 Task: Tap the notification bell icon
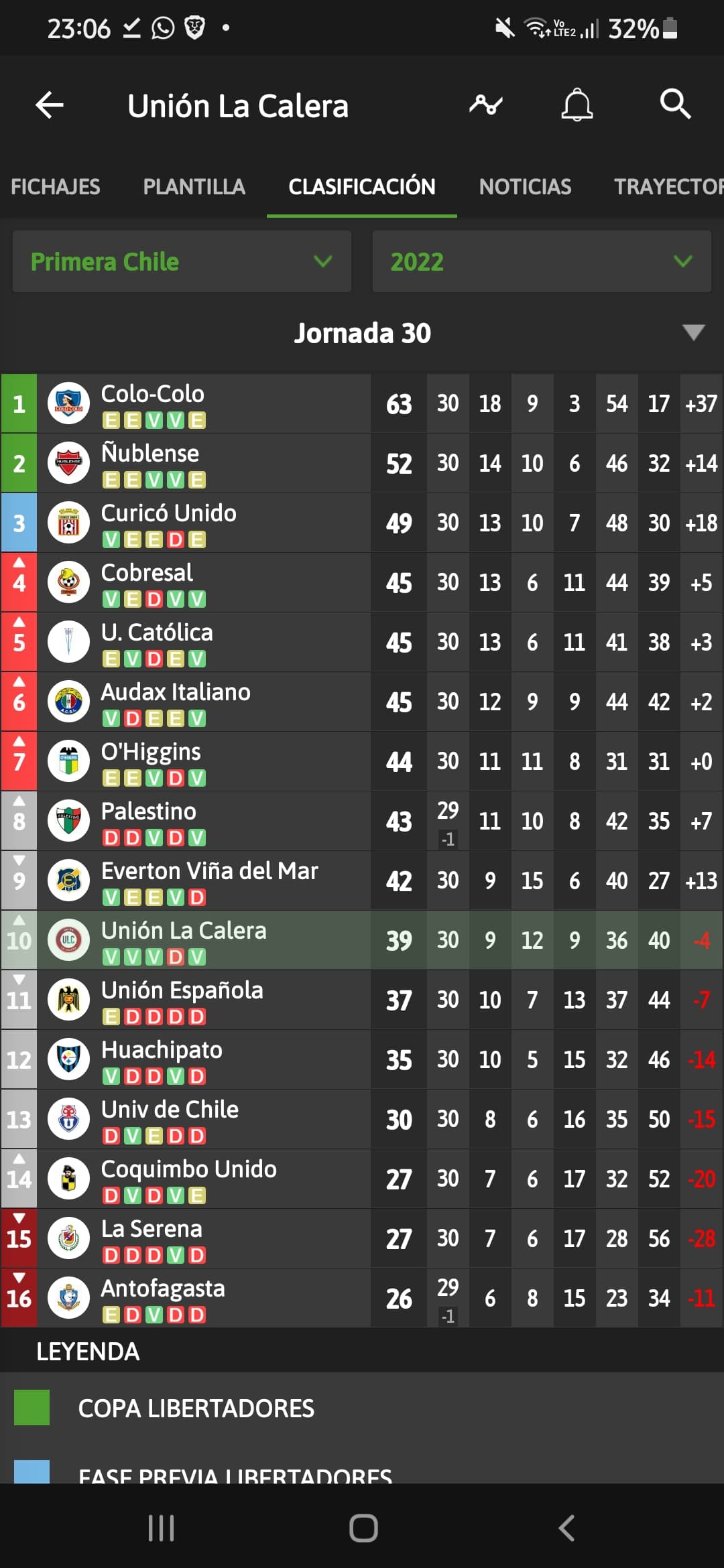point(577,105)
